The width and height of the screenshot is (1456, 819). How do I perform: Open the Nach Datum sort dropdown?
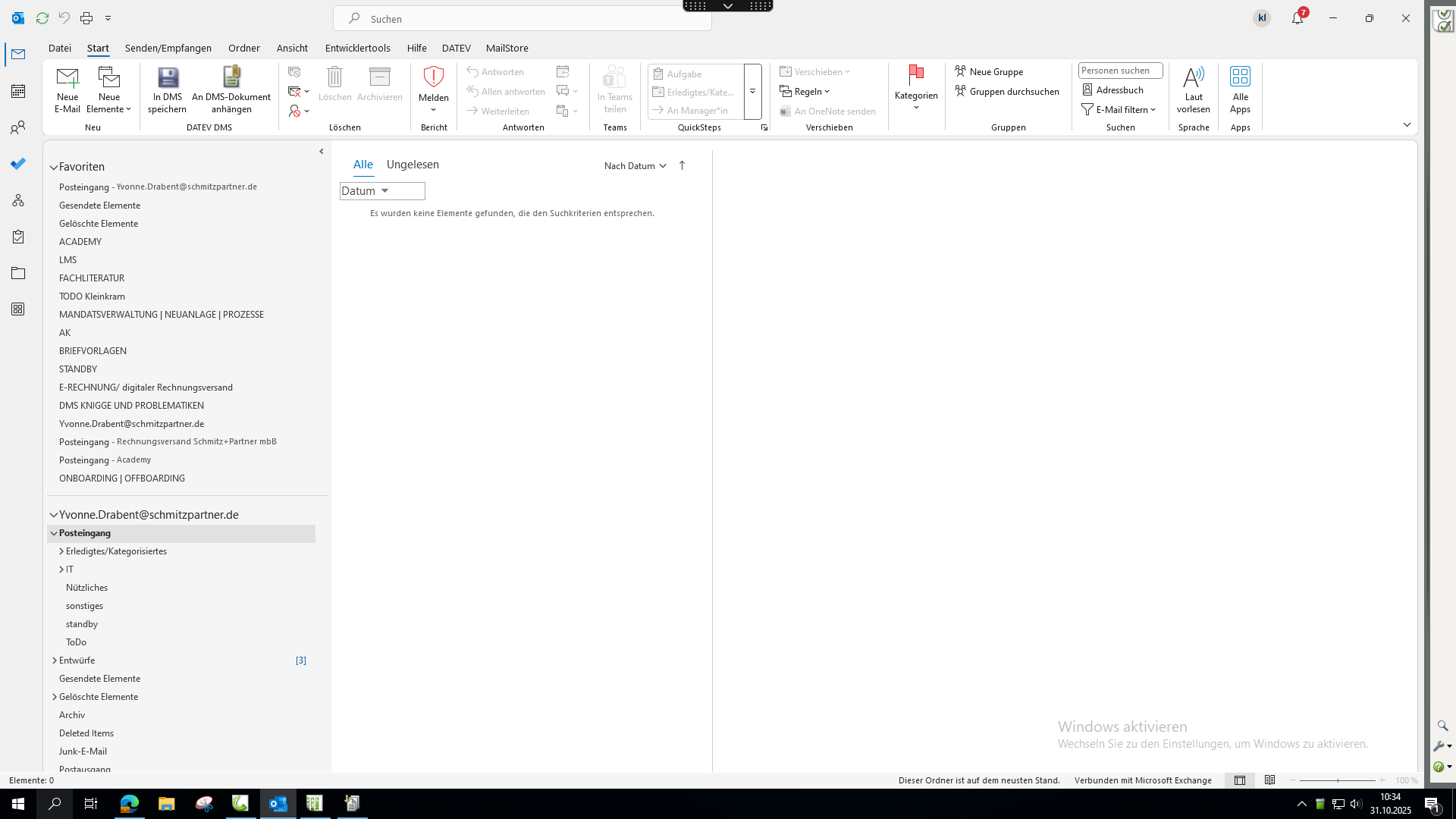(x=635, y=165)
